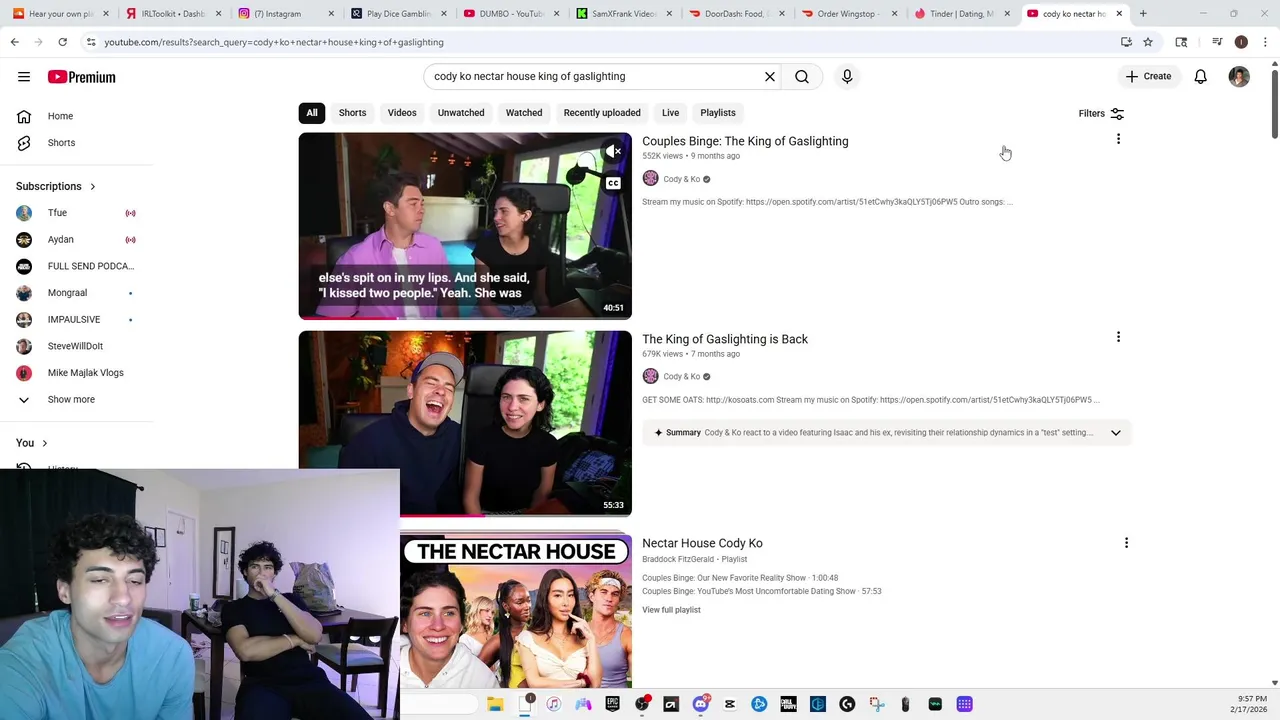Screen dimensions: 1280x720
Task: Open the Couples Binge: The King of Gaslighting title
Action: (x=745, y=141)
